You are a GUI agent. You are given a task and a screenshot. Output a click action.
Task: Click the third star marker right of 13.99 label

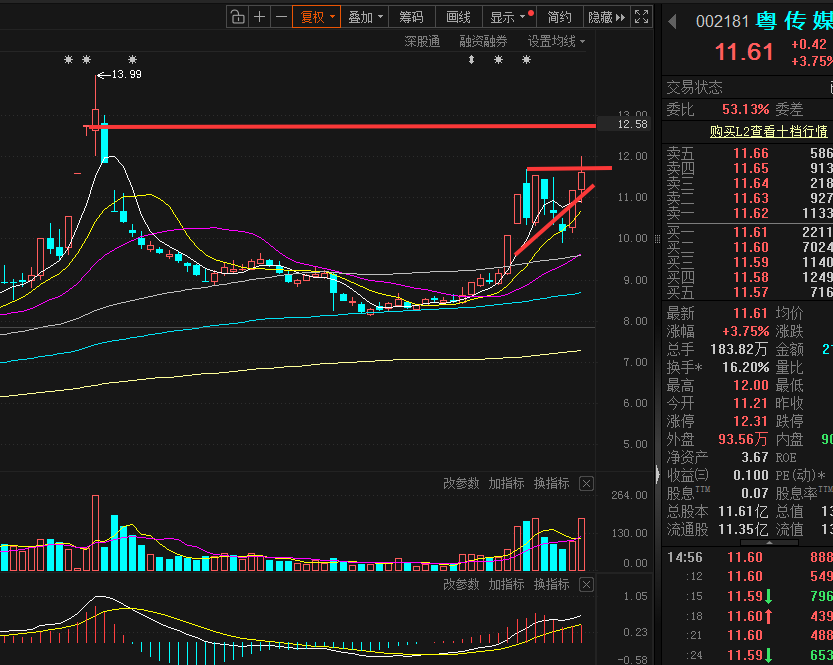tap(132, 59)
